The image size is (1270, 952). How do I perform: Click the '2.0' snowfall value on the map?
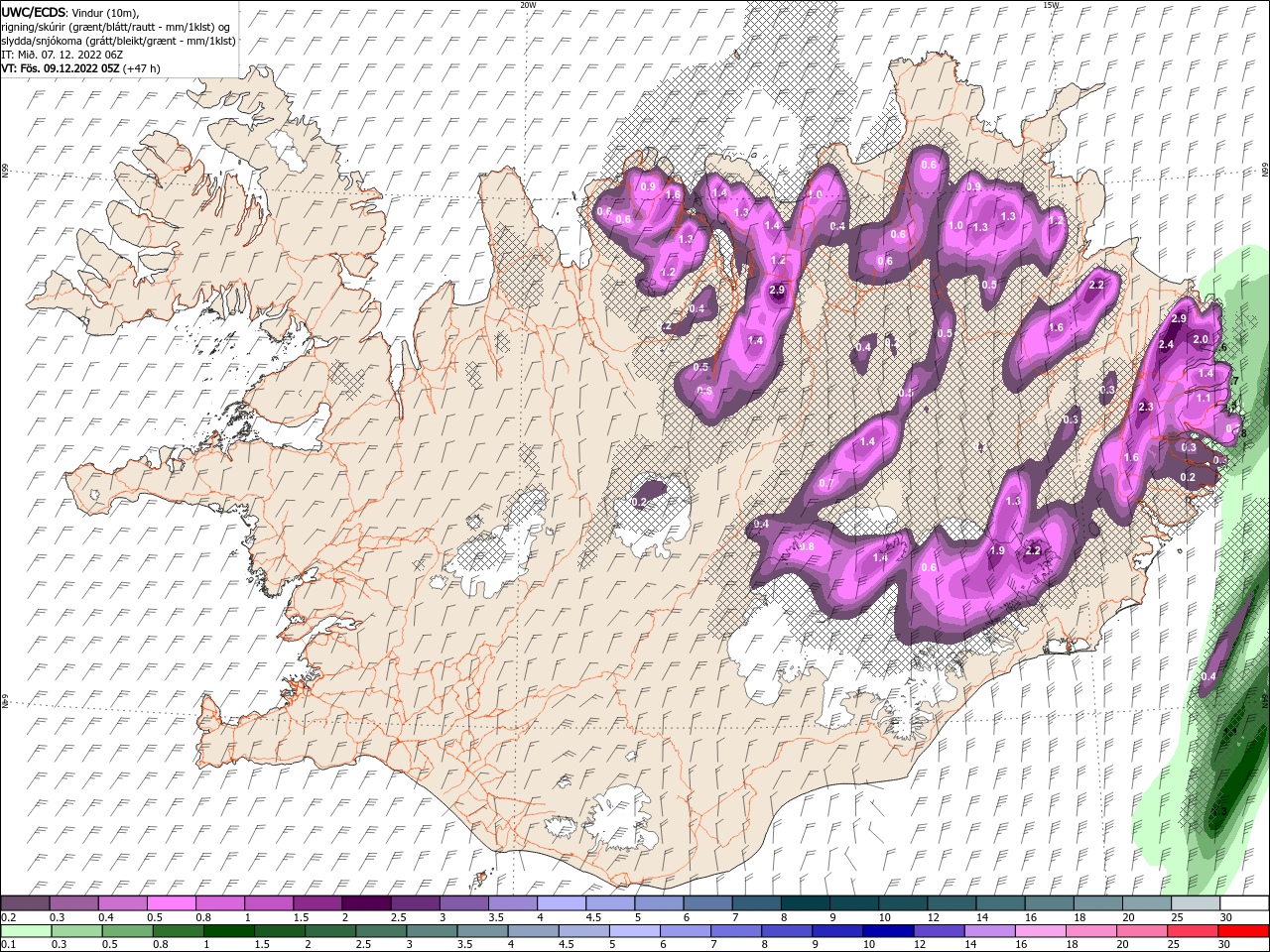[1201, 339]
